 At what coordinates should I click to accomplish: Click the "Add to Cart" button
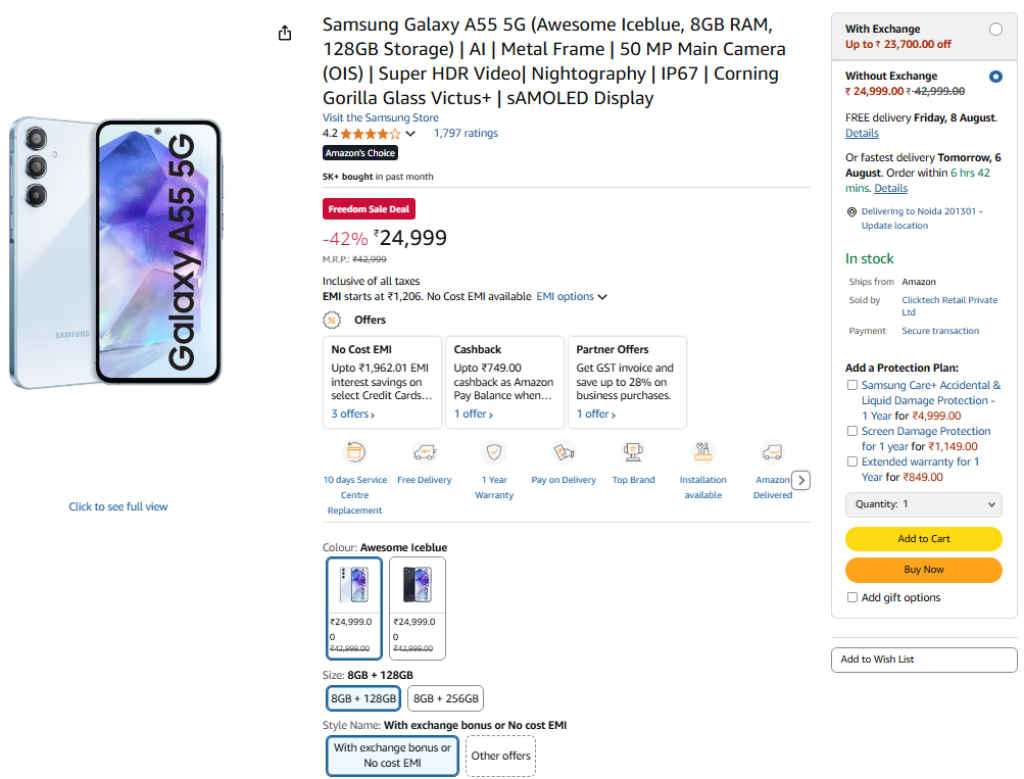point(922,538)
